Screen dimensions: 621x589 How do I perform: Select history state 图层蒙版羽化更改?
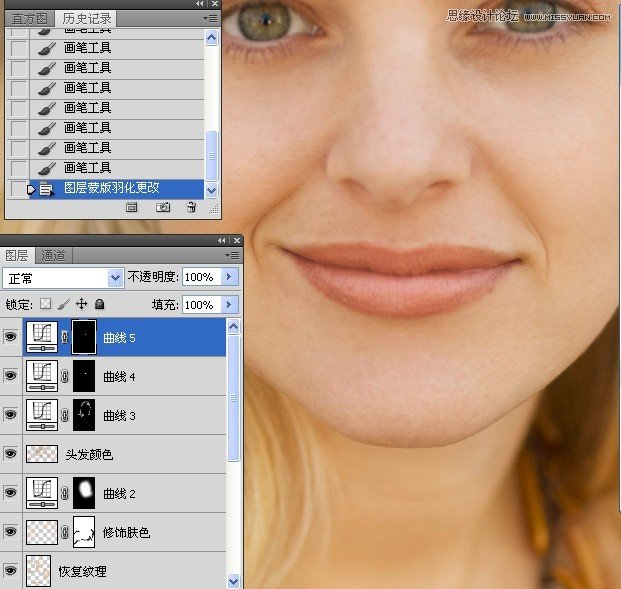(x=116, y=189)
